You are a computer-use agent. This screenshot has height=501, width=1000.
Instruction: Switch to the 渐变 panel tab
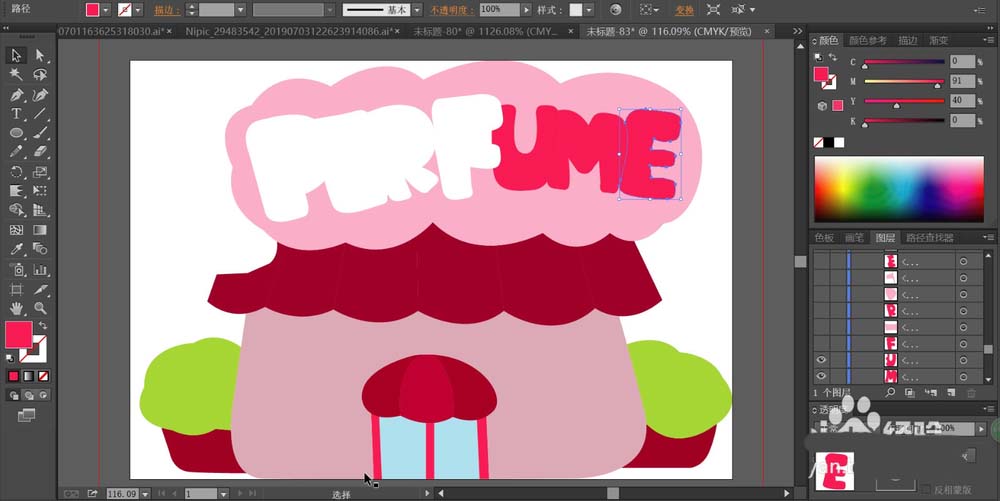click(938, 40)
